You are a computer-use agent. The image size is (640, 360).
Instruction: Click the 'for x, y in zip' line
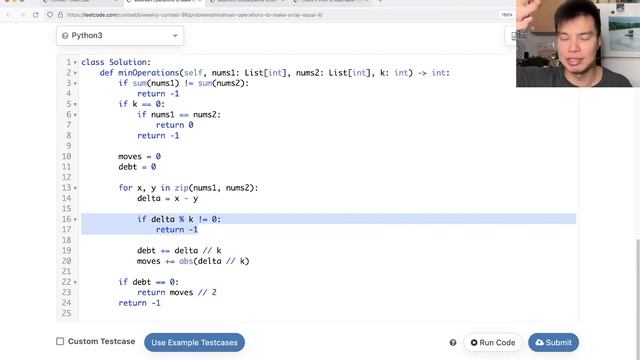188,188
